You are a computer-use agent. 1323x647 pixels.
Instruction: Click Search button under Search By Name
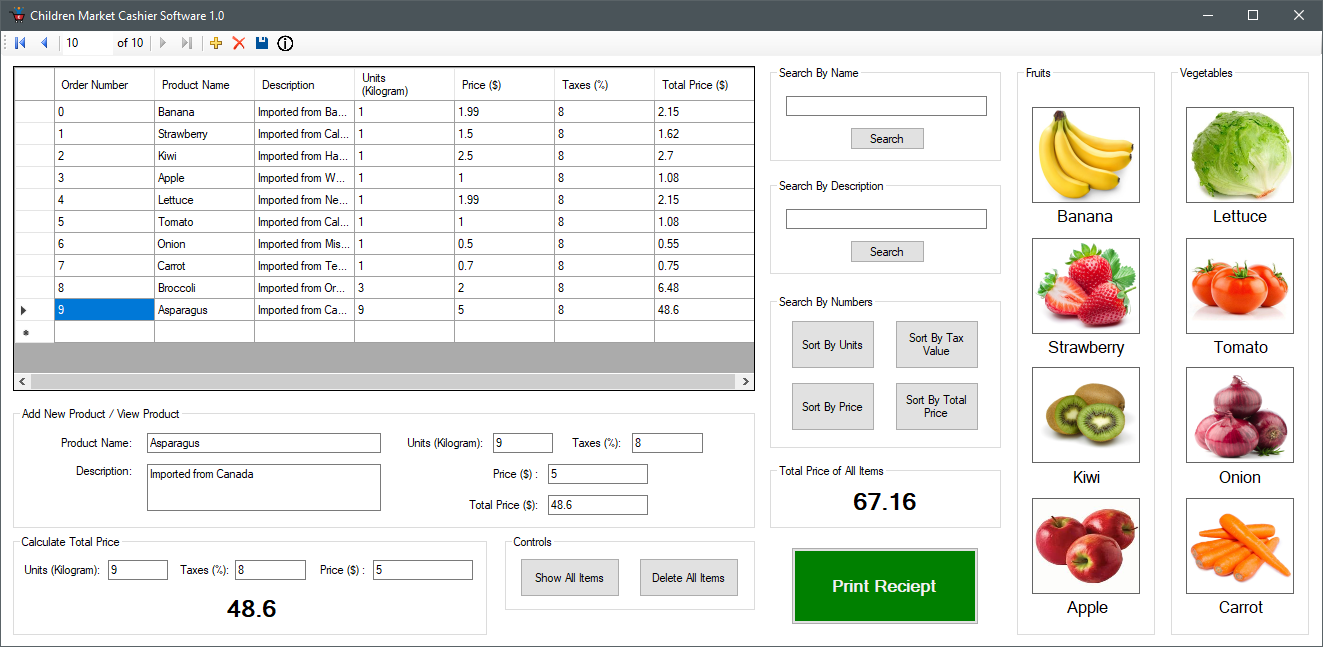pos(887,139)
